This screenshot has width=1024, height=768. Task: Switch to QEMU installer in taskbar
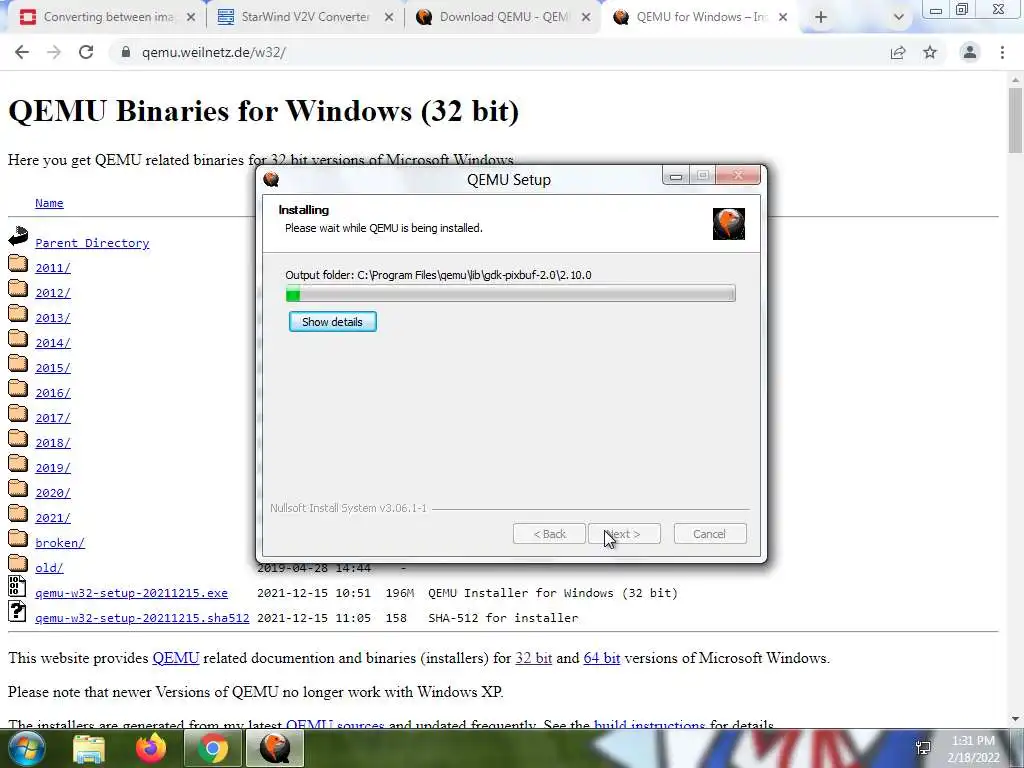275,749
